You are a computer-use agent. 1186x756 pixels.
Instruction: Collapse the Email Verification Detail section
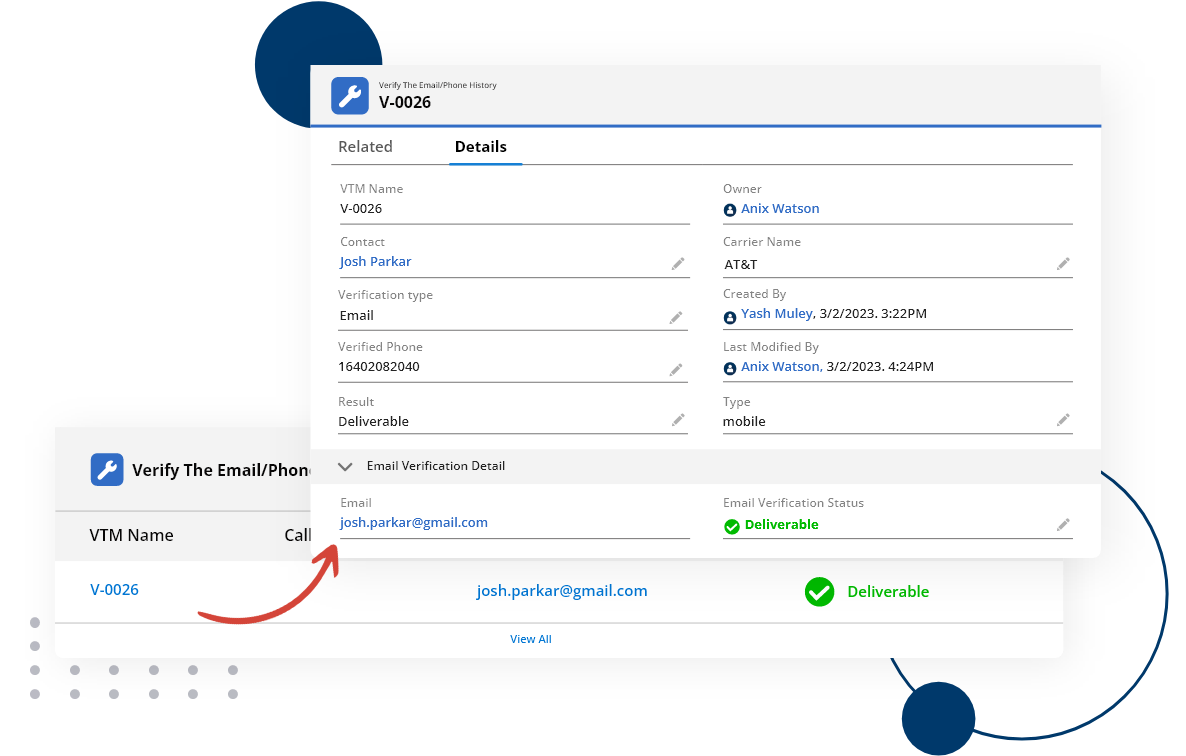pyautogui.click(x=345, y=466)
